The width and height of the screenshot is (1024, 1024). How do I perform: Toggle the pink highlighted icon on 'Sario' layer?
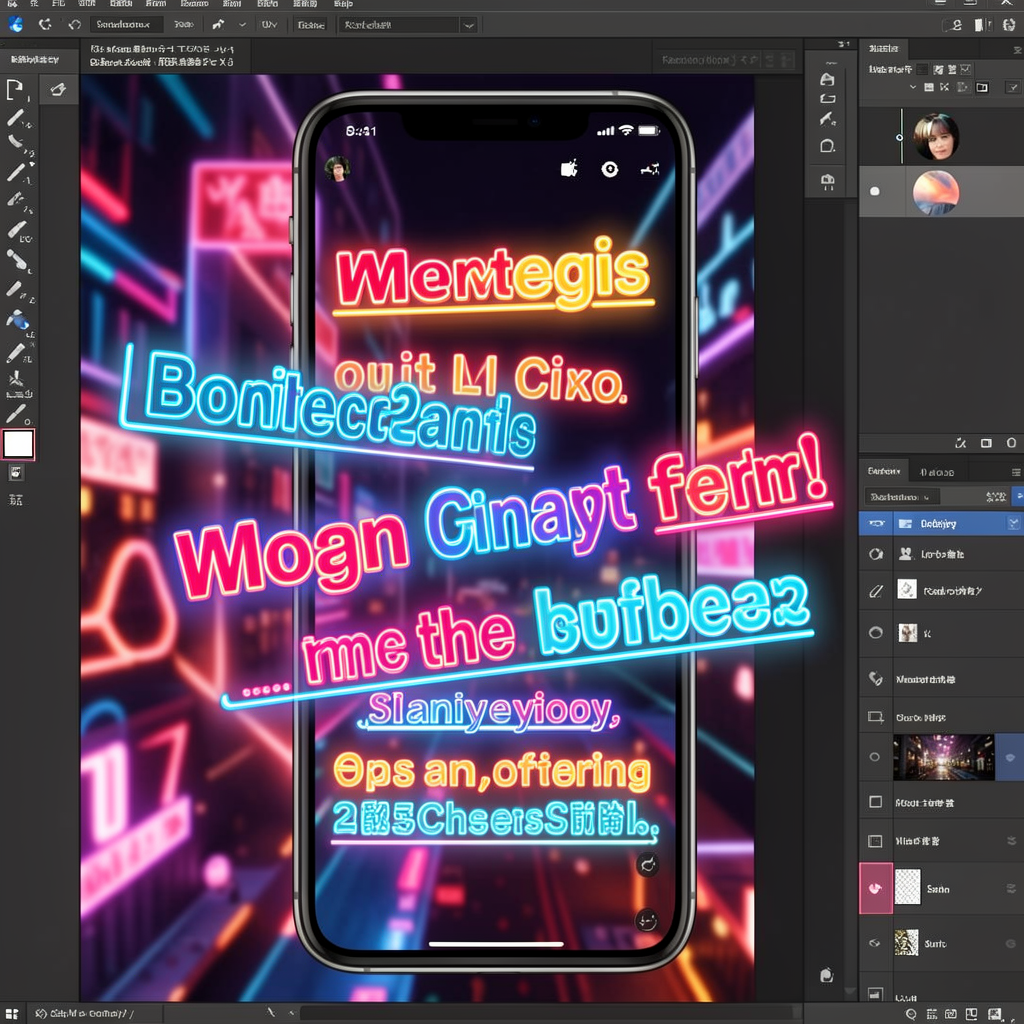(876, 888)
